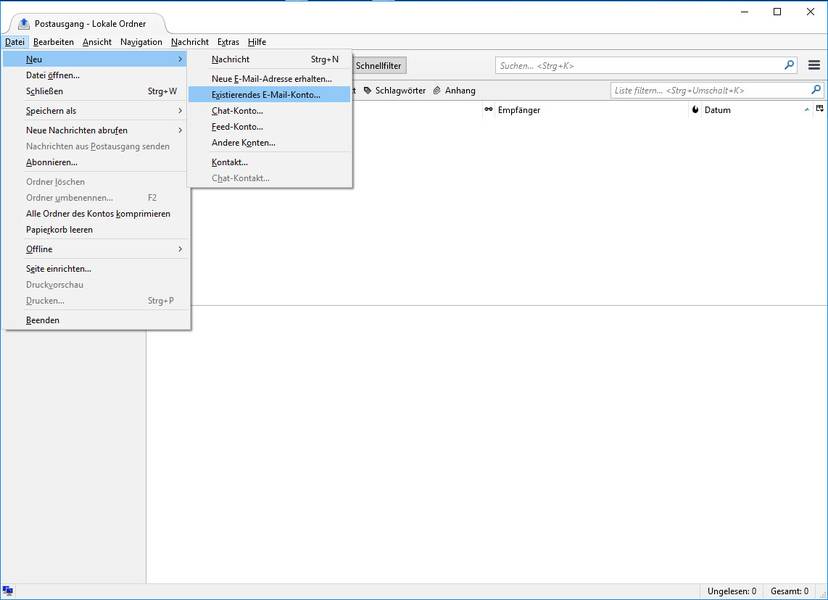The width and height of the screenshot is (828, 600).
Task: Select Andere Konten... entry
Action: (x=270, y=143)
